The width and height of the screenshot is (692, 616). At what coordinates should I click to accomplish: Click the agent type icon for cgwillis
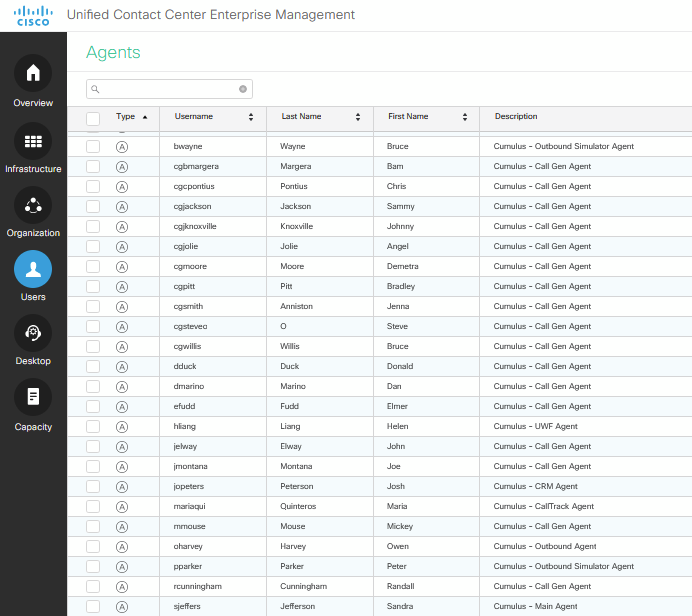122,347
